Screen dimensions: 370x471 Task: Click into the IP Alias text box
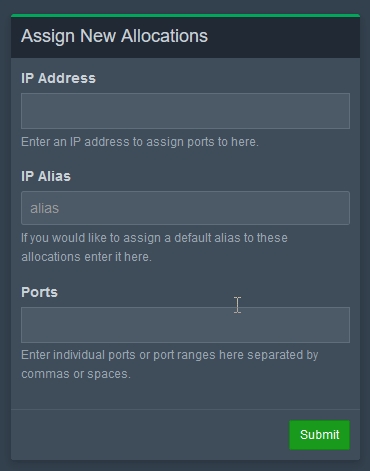[x=185, y=208]
